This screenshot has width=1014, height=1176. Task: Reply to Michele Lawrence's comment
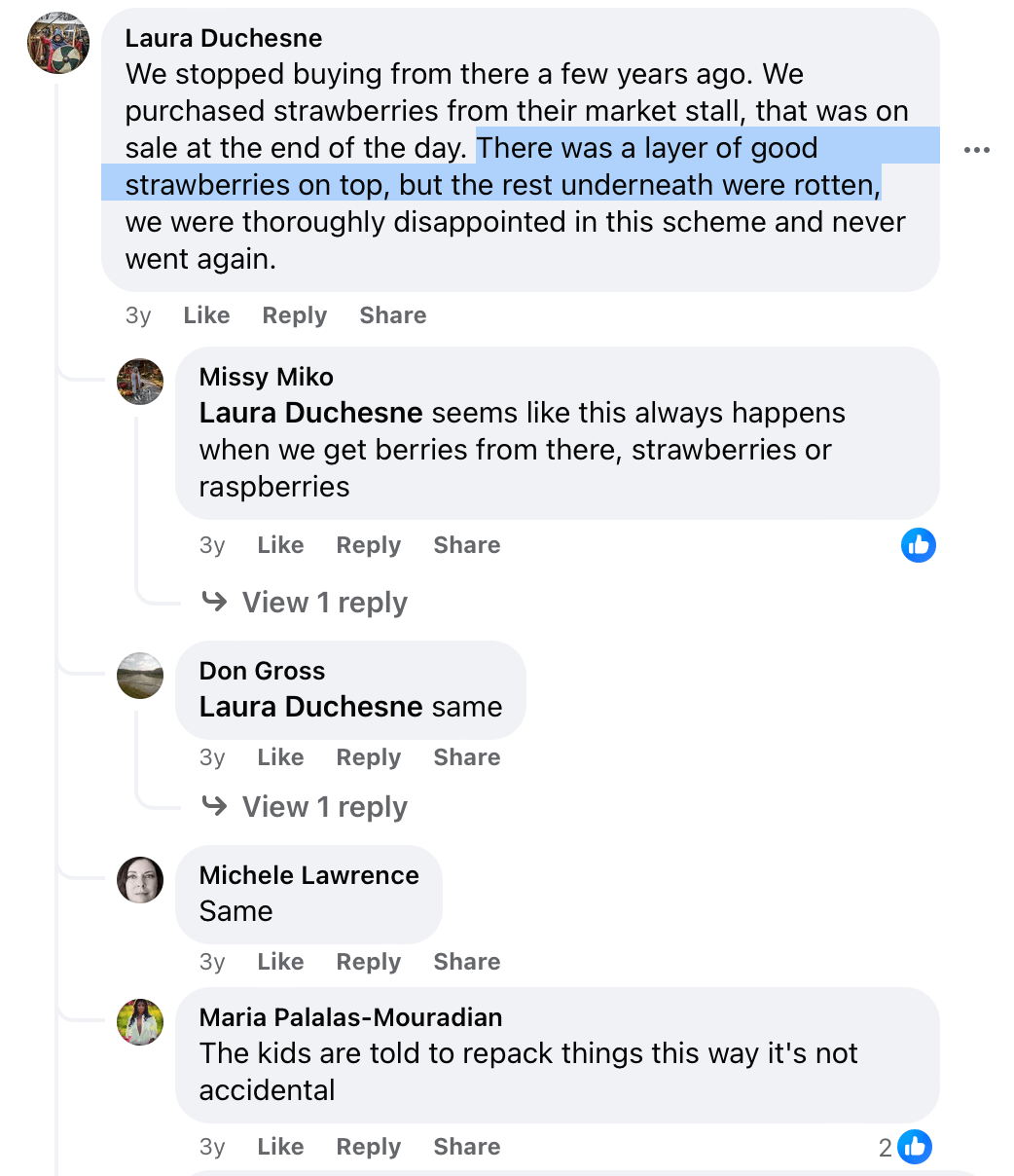point(368,961)
